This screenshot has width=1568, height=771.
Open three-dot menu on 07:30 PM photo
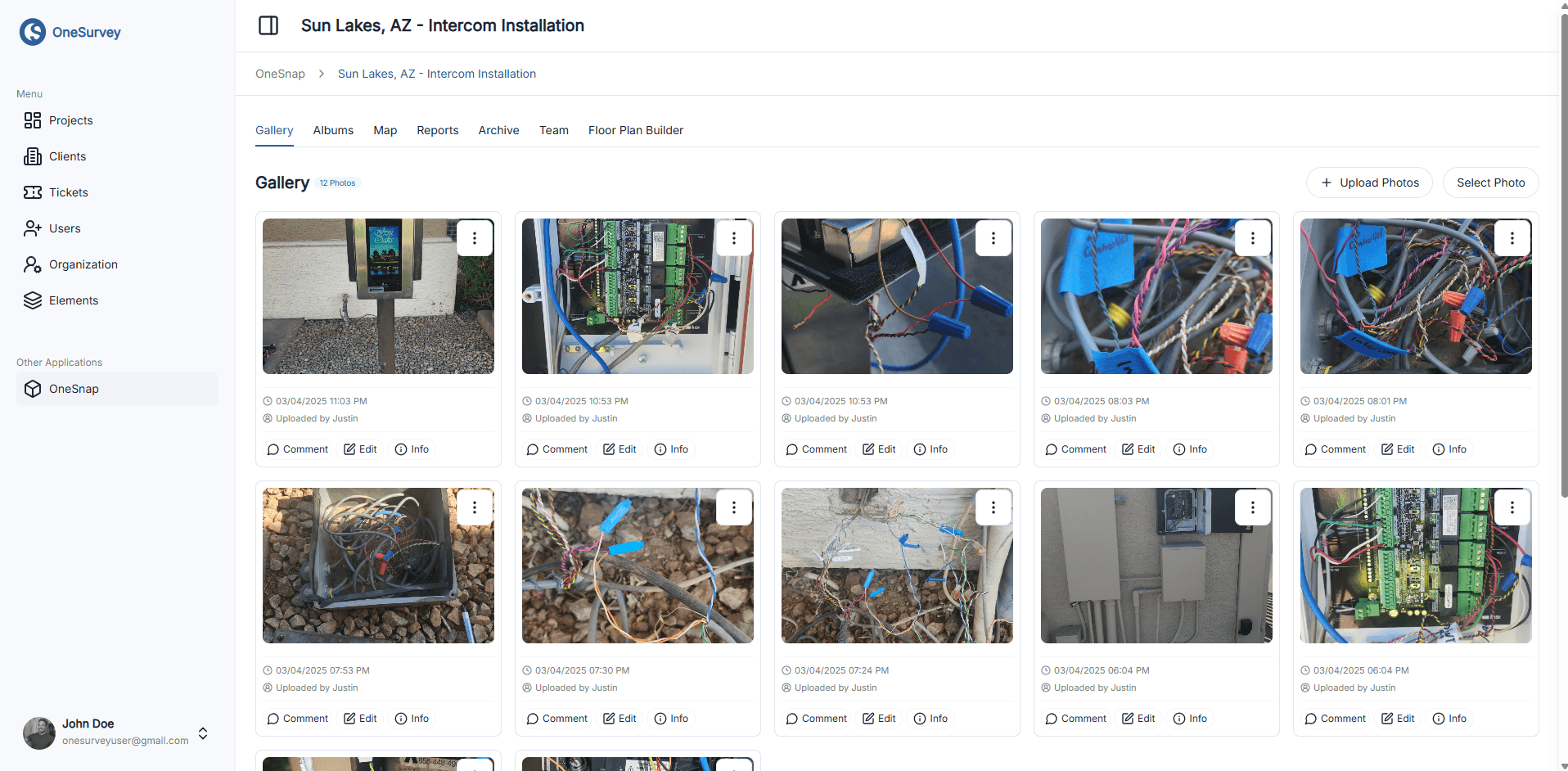tap(734, 507)
